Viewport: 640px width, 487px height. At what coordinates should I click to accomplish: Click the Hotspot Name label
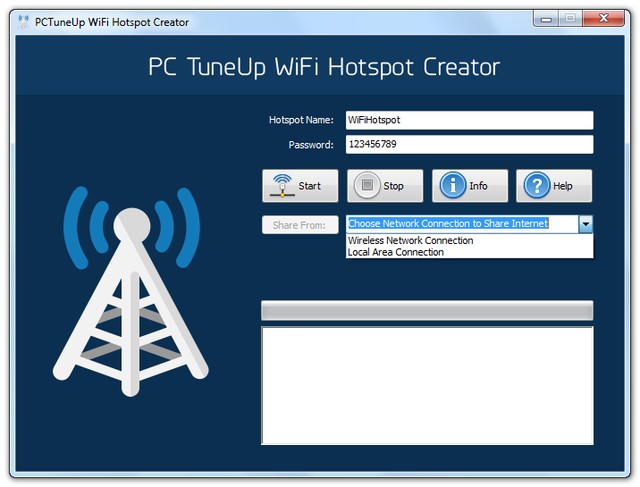coord(301,120)
